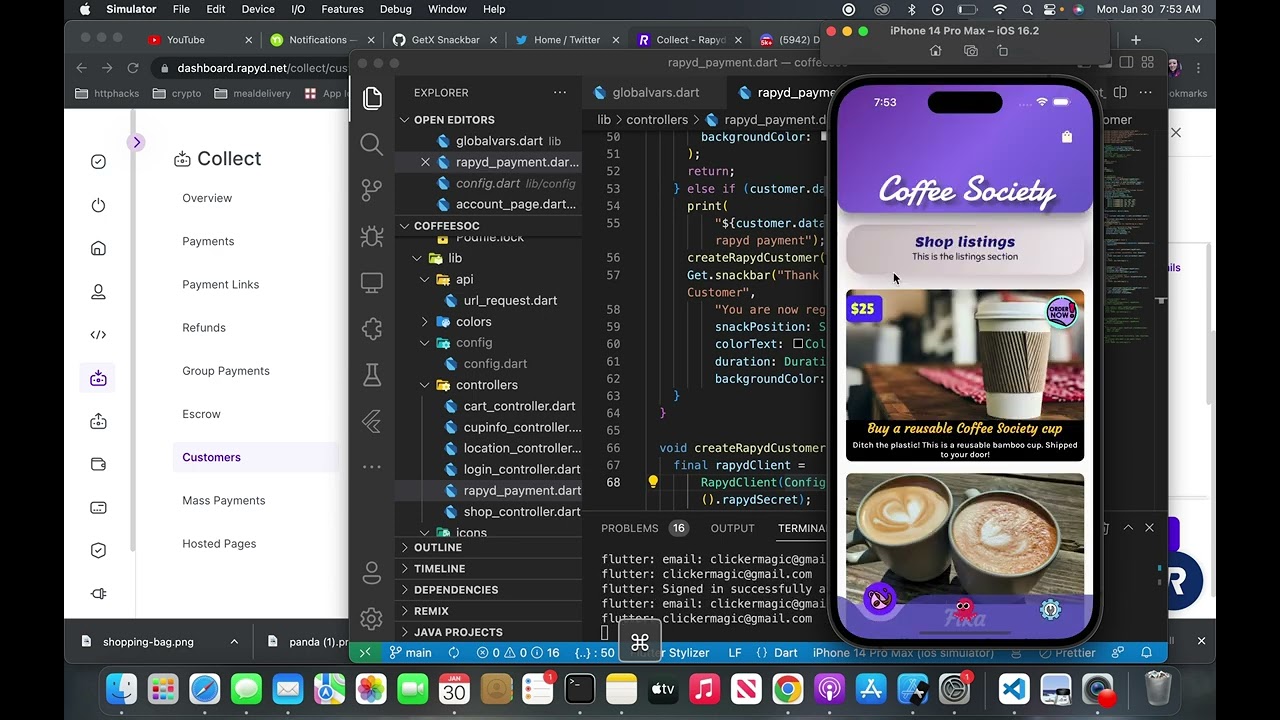The height and width of the screenshot is (720, 1280).
Task: Open the Features menu in the menu bar
Action: [342, 9]
